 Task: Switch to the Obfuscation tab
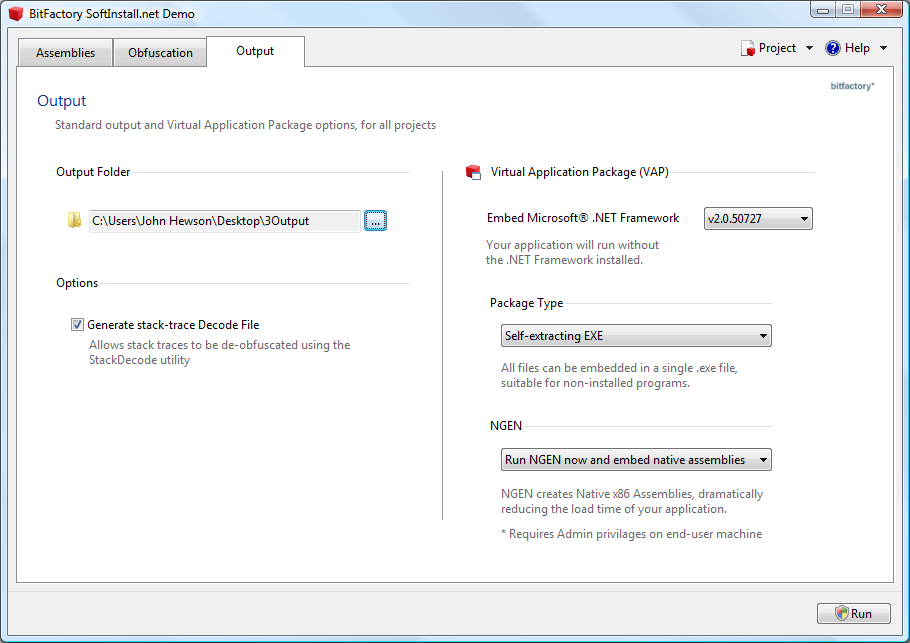pyautogui.click(x=160, y=53)
